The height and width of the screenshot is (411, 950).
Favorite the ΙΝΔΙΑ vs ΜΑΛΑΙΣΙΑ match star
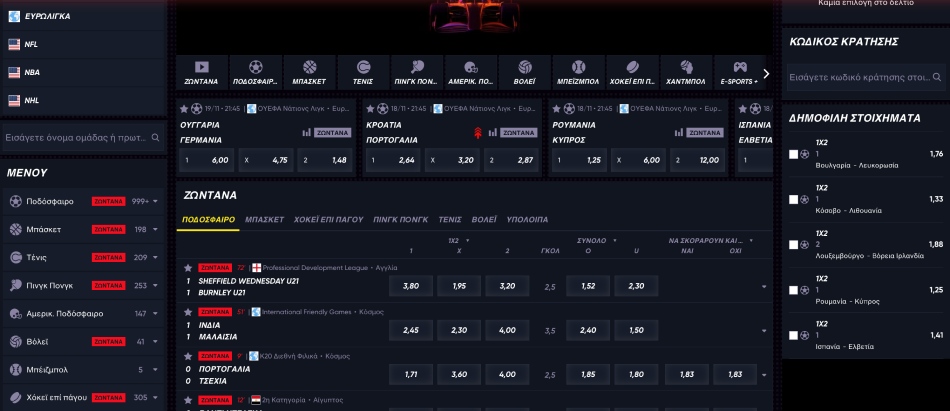tap(188, 312)
